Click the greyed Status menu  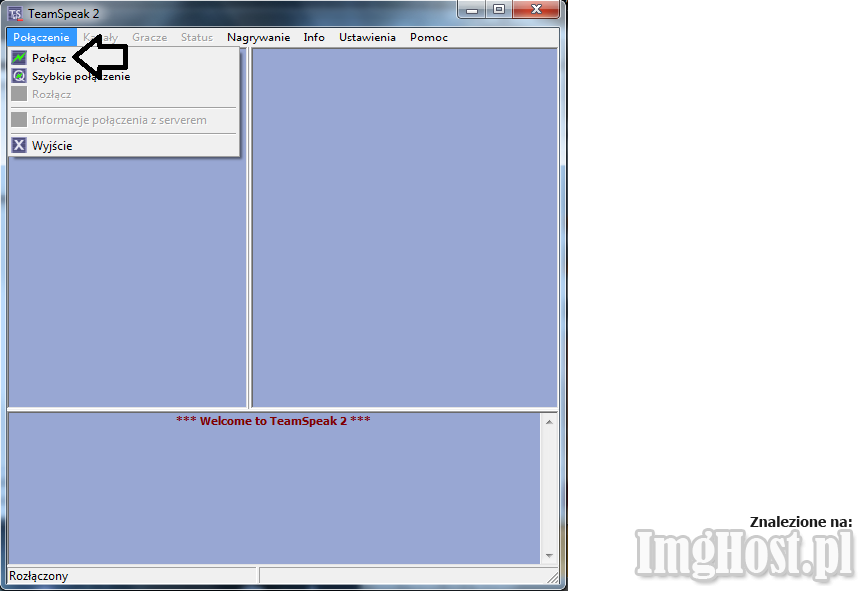click(x=197, y=37)
